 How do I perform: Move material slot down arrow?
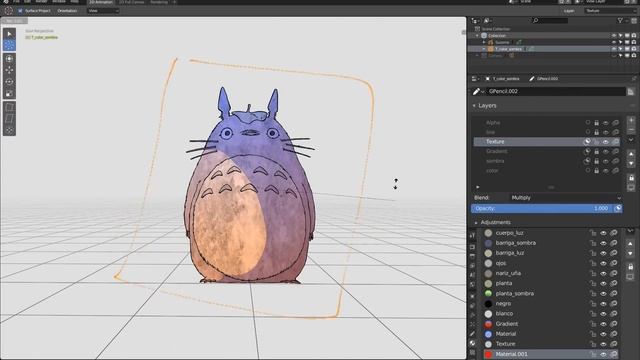[630, 253]
